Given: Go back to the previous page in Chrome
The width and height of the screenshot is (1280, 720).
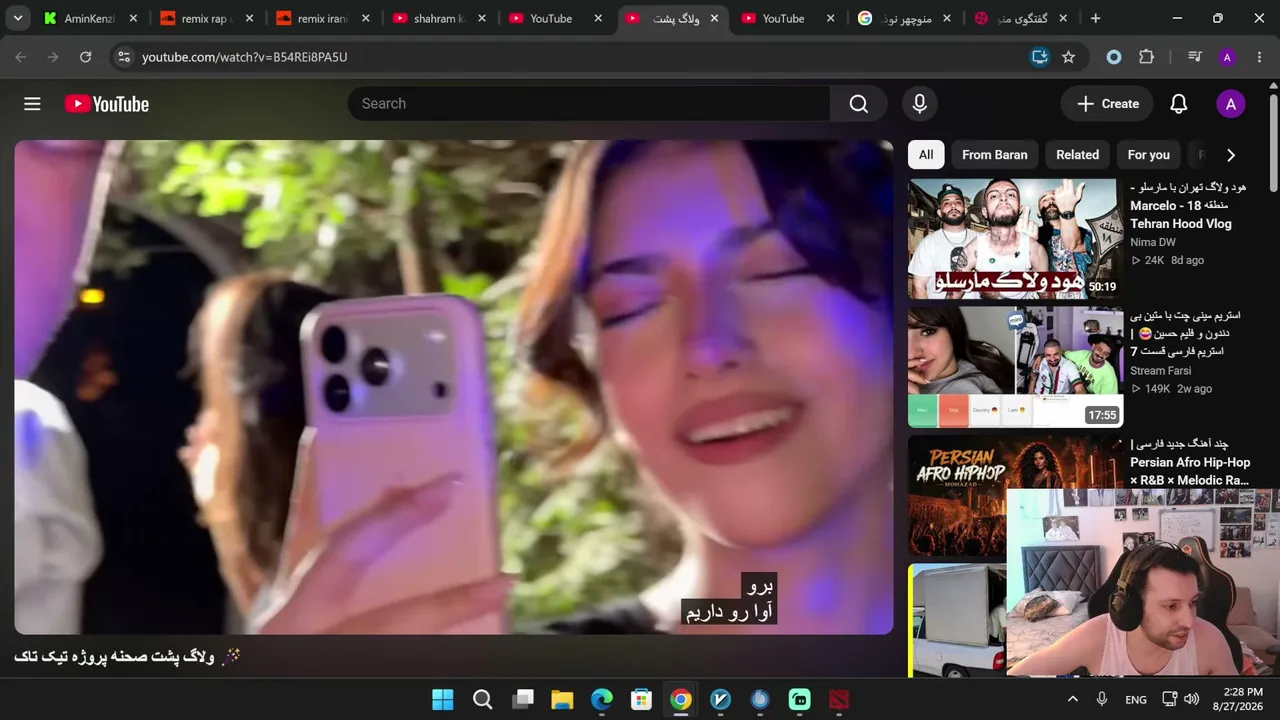Looking at the screenshot, I should click(x=21, y=57).
